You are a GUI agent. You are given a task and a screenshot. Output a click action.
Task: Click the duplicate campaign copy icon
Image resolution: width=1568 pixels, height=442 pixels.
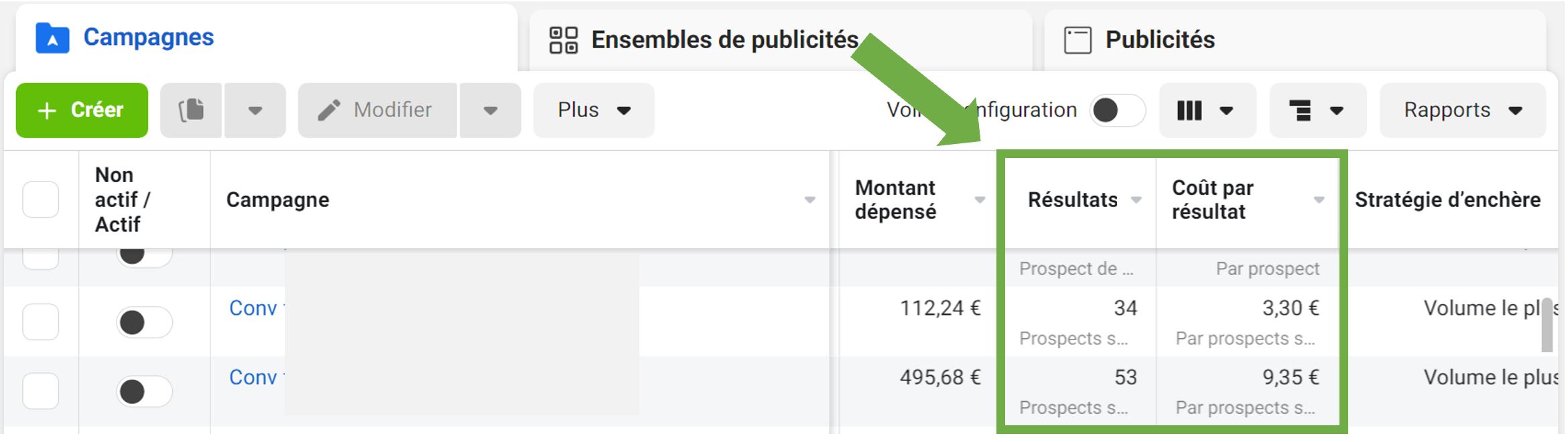(191, 110)
